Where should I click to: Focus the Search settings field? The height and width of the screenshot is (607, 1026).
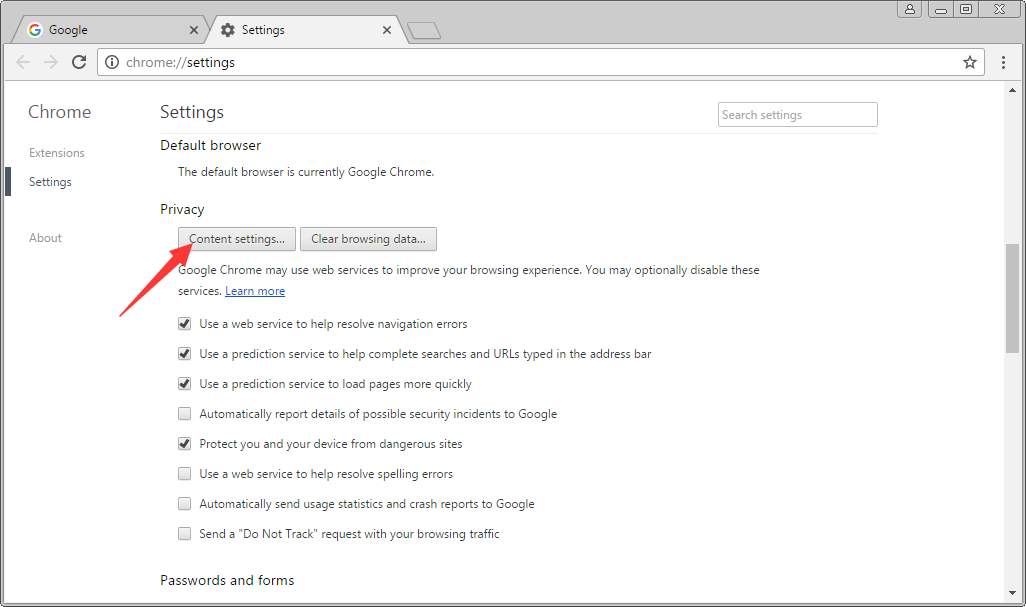pos(798,114)
